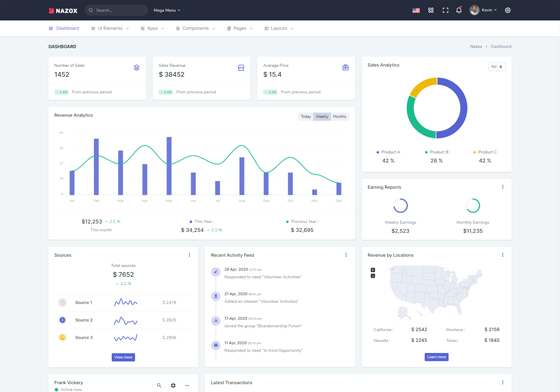Click the Learn more button
The height and width of the screenshot is (392, 560).
[436, 357]
